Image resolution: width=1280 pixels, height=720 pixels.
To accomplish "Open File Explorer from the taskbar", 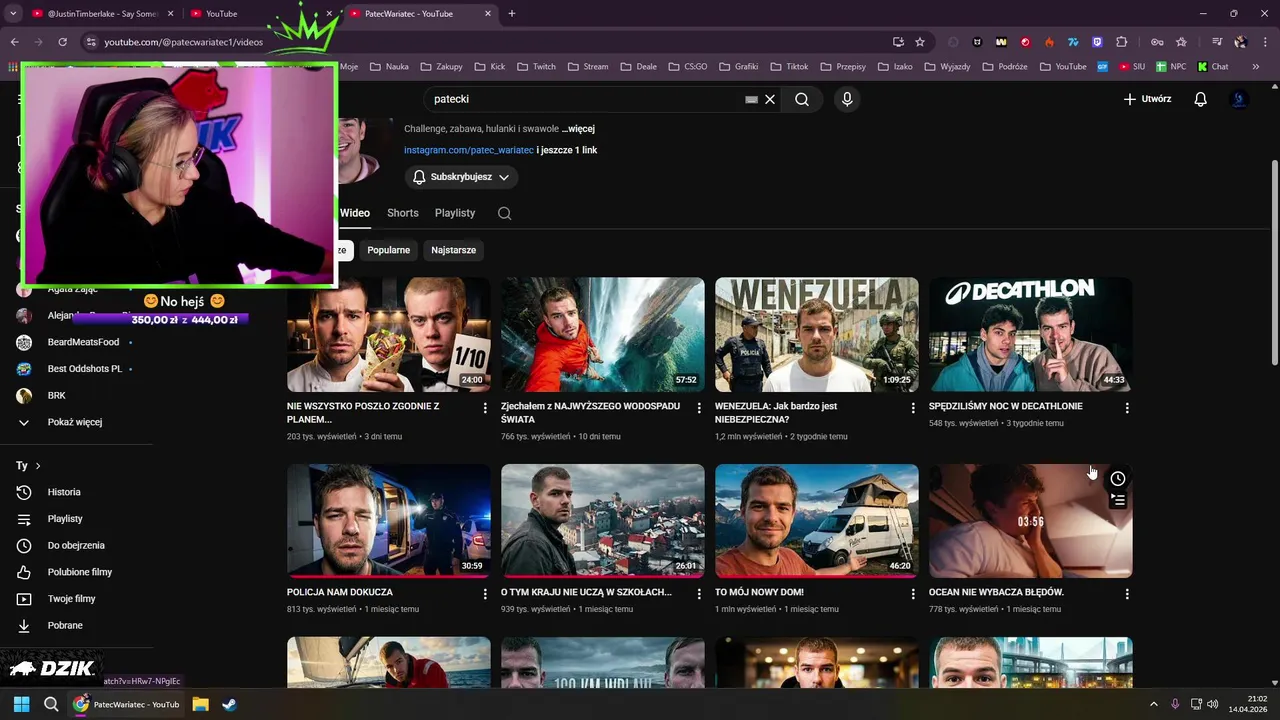I will pos(200,704).
